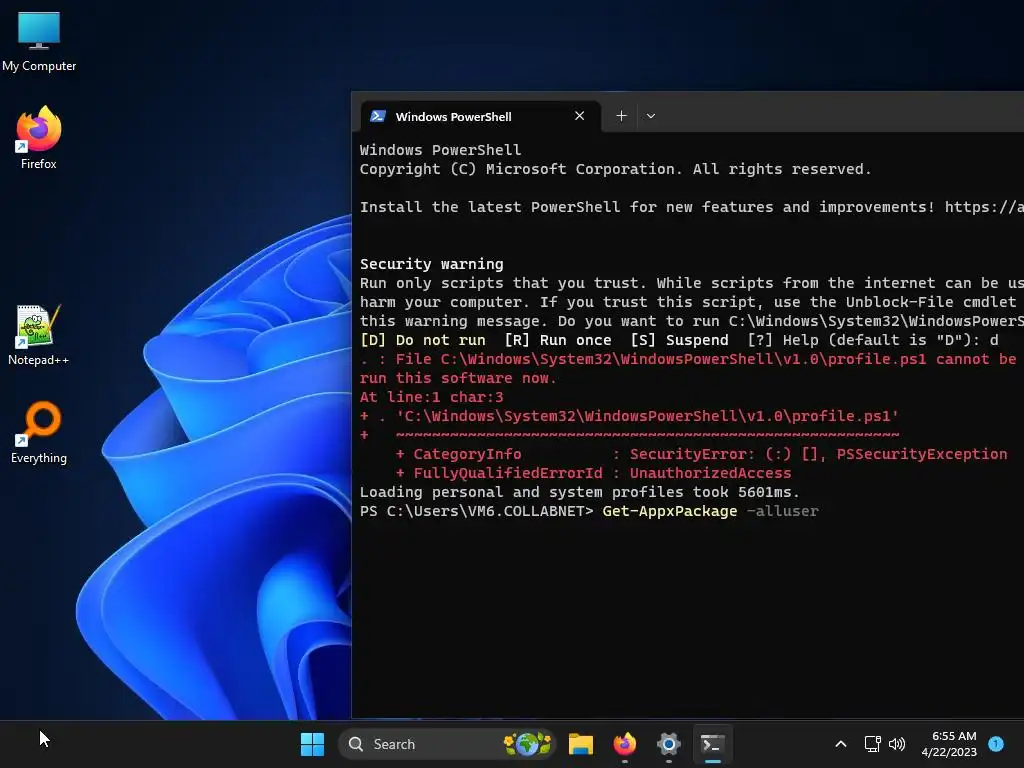Click the 'Copyright (C) Microsoft Corporation' line
This screenshot has width=1024, height=768.
[x=615, y=169]
